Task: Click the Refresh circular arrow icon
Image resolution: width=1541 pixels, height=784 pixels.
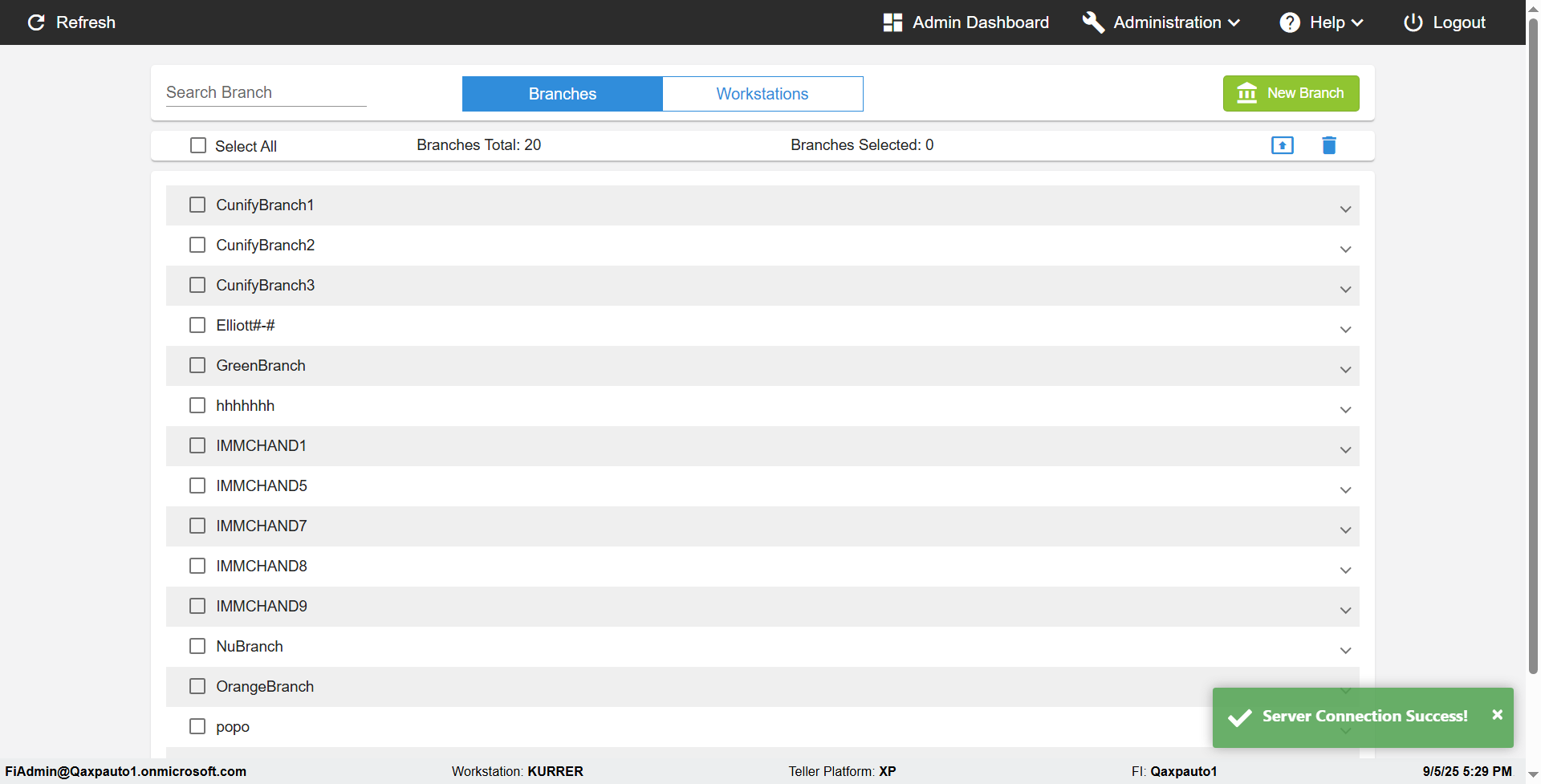Action: click(36, 22)
